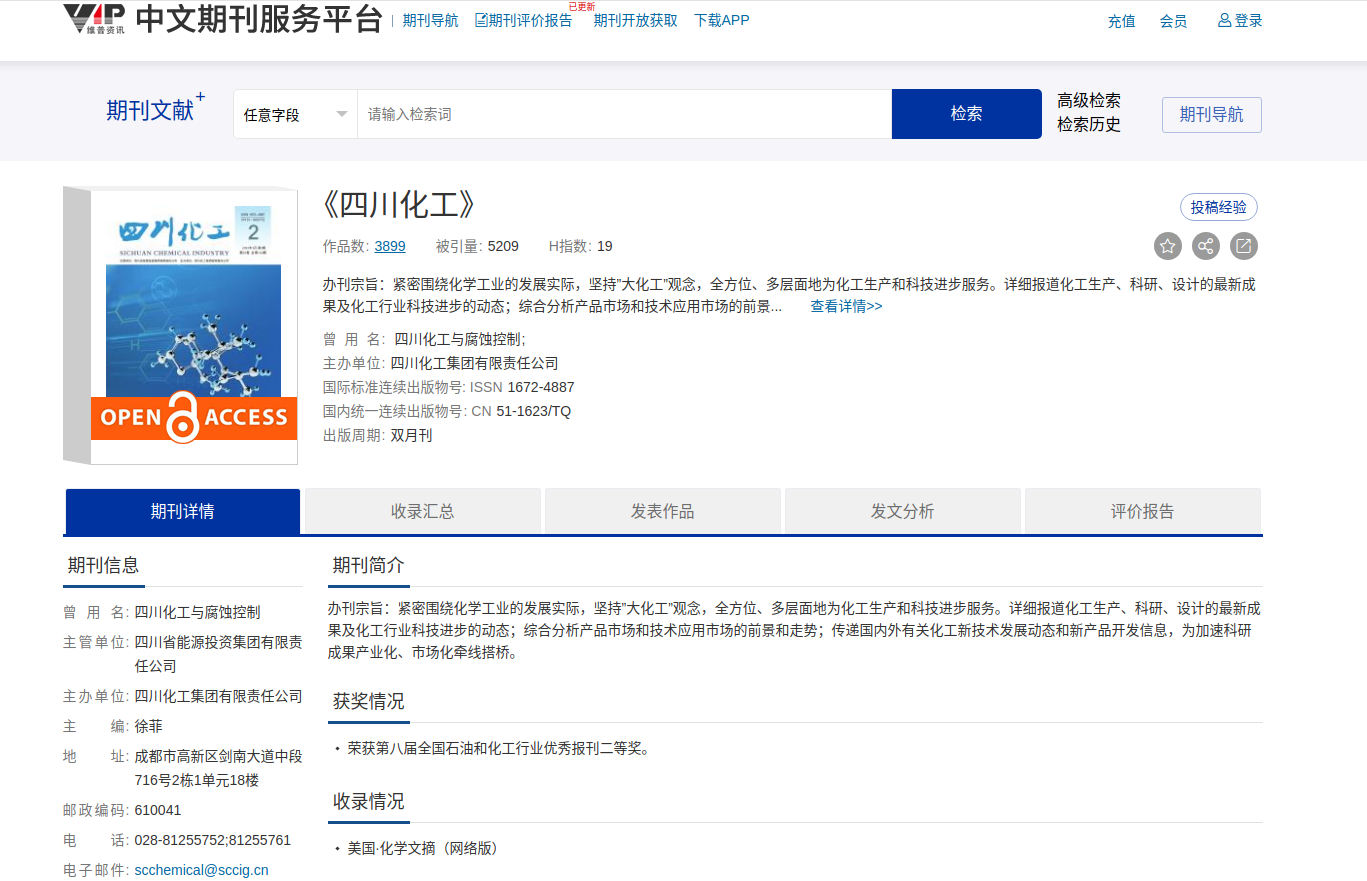
Task: Open the 高级检索 advanced search link
Action: click(x=1088, y=101)
